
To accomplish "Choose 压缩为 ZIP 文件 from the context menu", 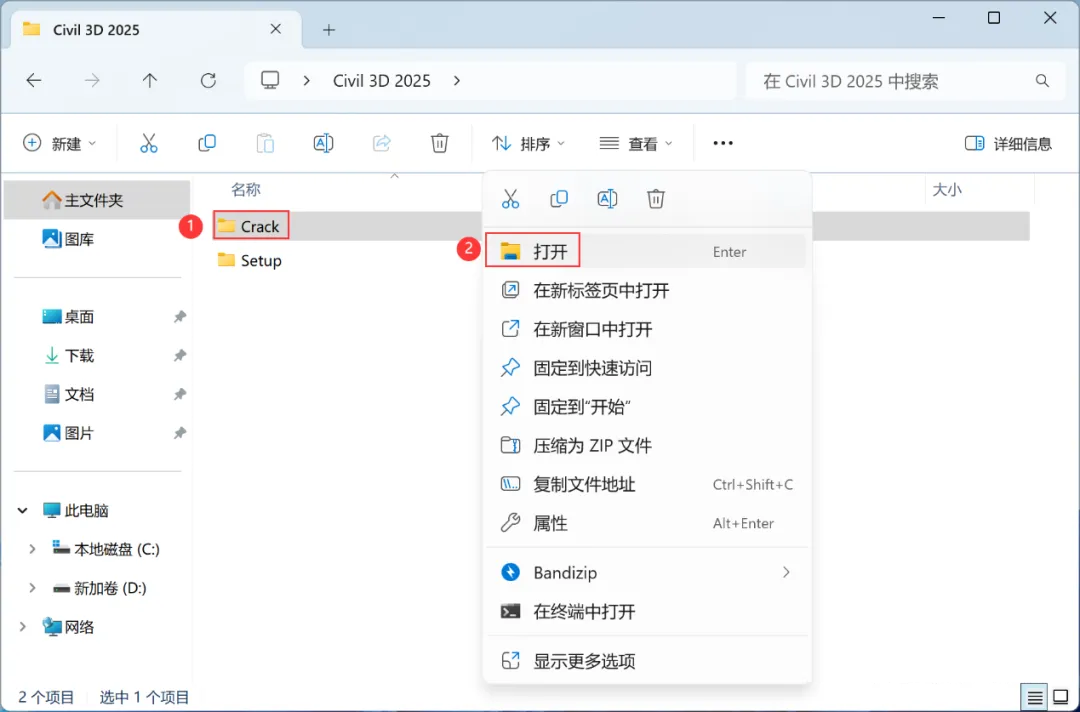I will (646, 446).
